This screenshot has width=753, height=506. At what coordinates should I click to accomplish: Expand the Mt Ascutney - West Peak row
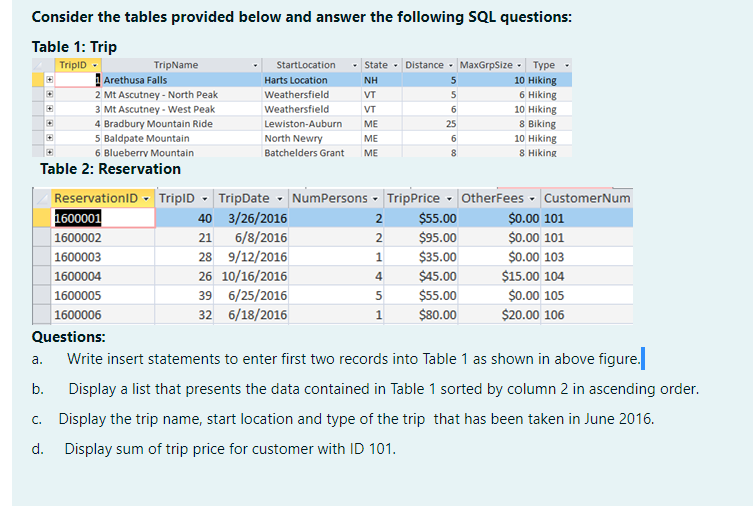pos(49,108)
